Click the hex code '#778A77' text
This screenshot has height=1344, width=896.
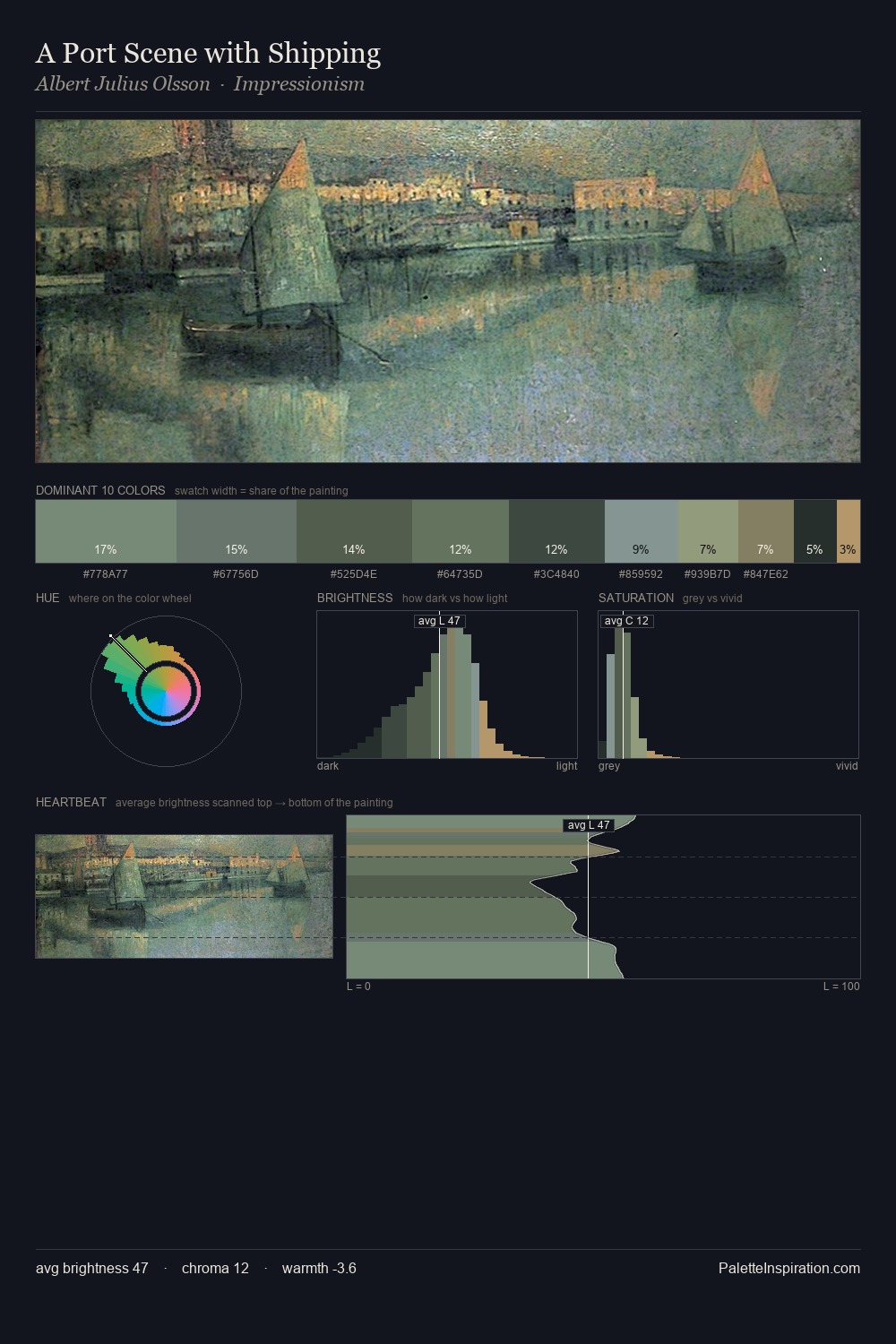106,574
